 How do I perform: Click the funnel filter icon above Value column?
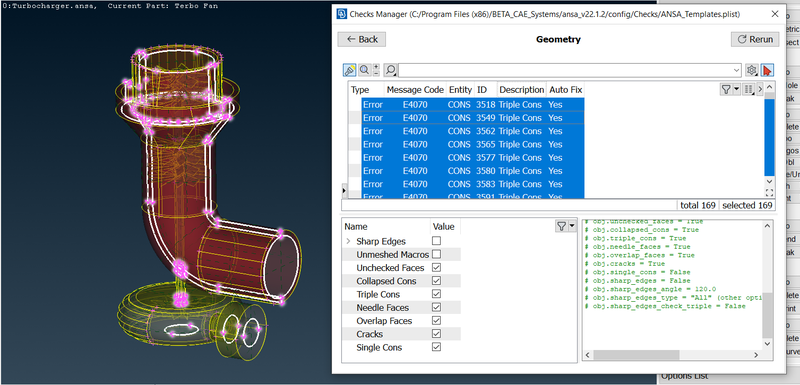click(561, 226)
